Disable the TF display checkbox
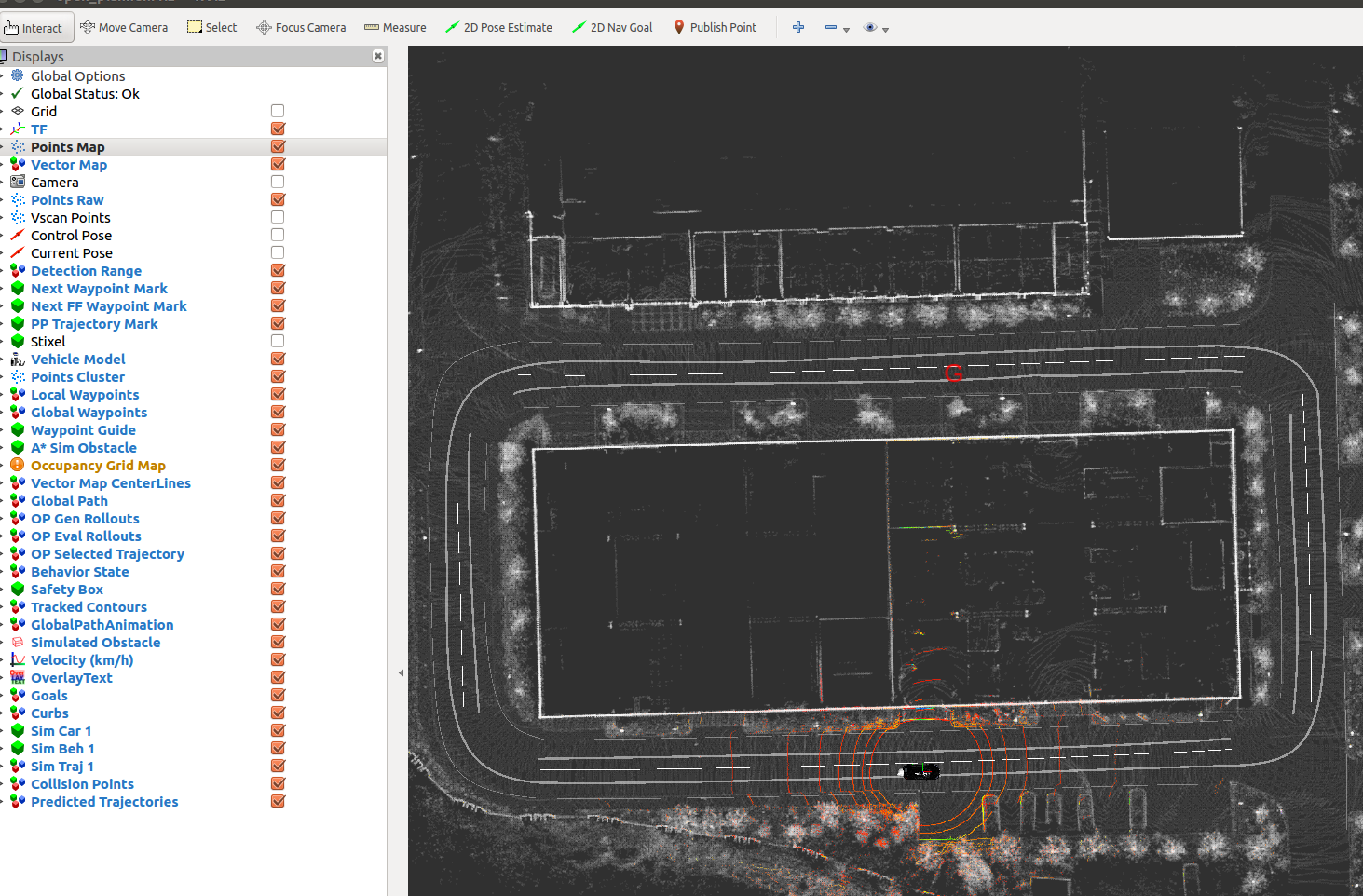The image size is (1363, 896). 278,128
